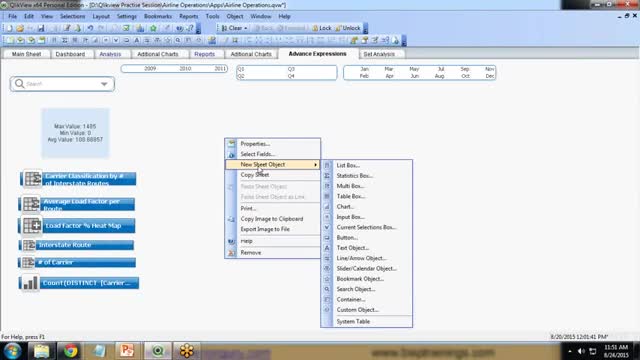Viewport: 640px width, 360px height.
Task: Click the New document toolbar icon
Action: click(x=9, y=28)
